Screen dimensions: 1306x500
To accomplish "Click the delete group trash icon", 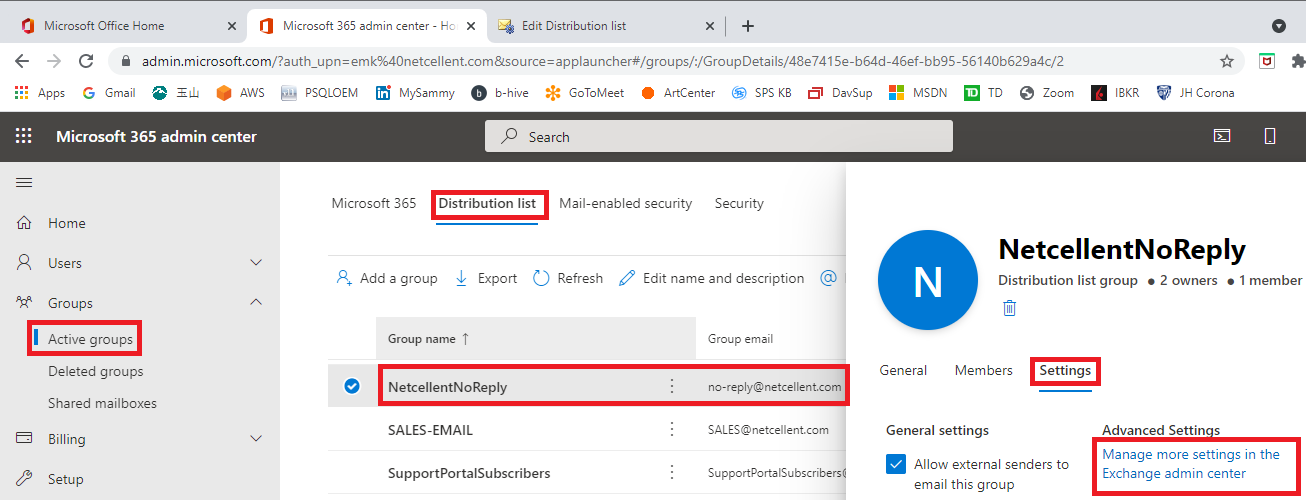I will 1009,308.
